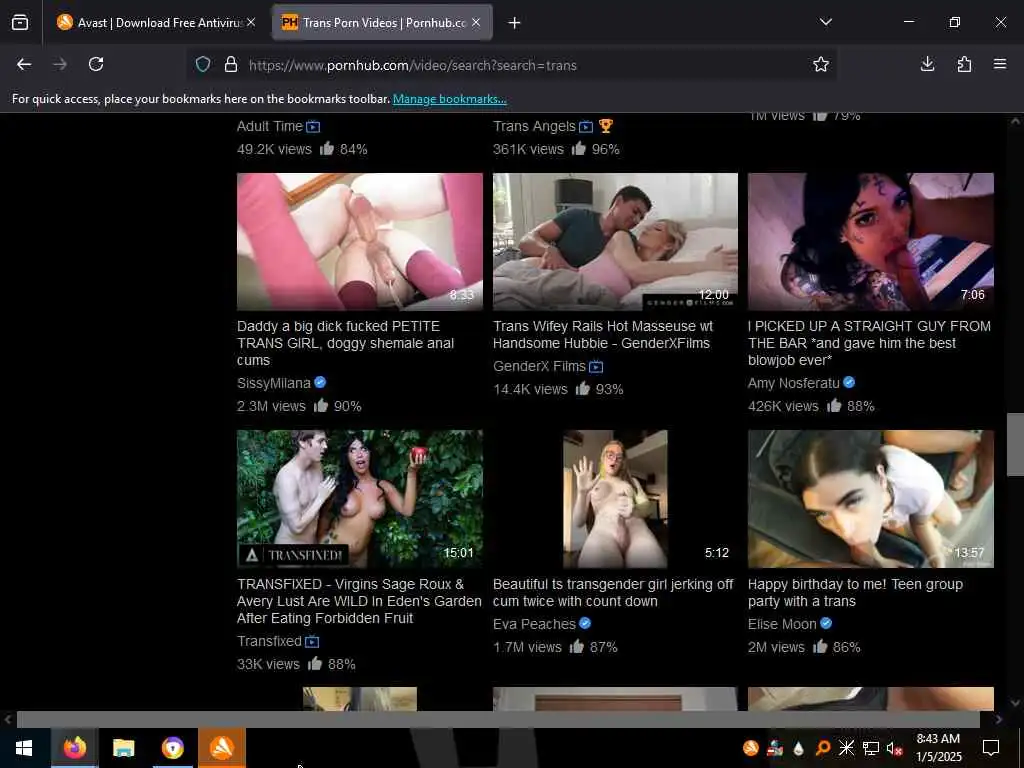Click the page's horizontal scrollbar
Image resolution: width=1024 pixels, height=768 pixels.
coord(498,720)
